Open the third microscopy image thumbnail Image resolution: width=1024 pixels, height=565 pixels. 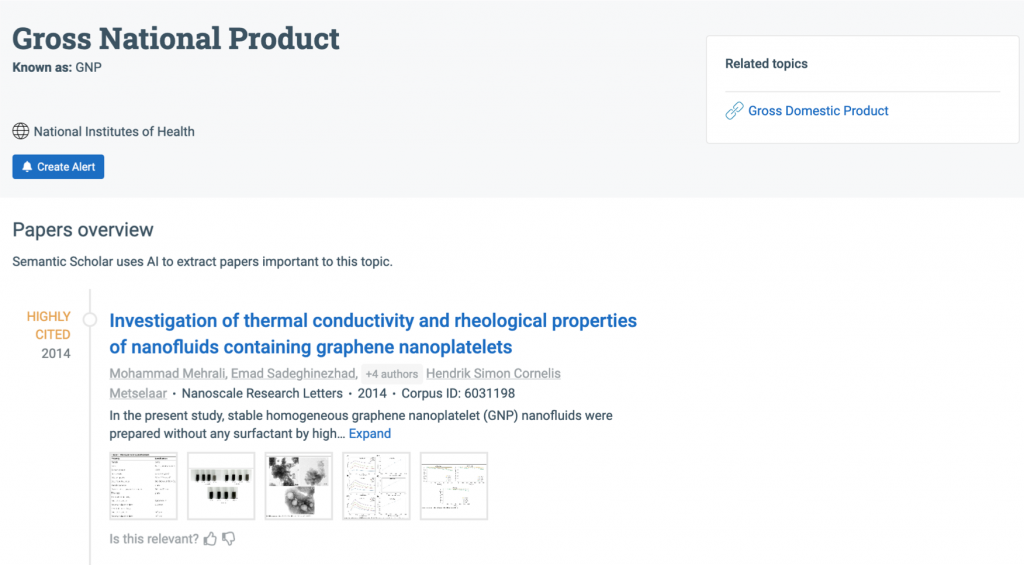(299, 486)
